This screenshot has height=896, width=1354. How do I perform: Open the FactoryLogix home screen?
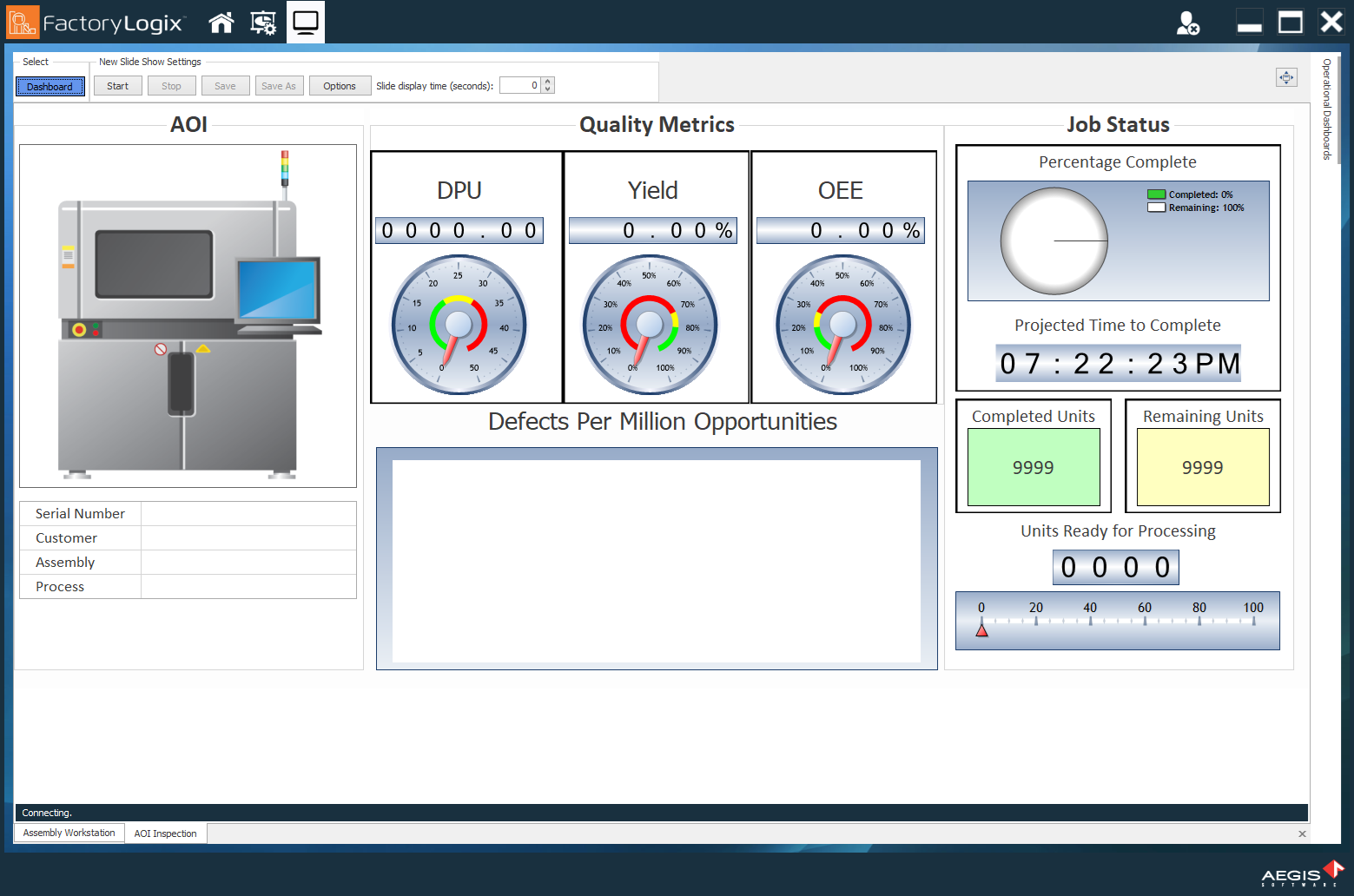(x=221, y=22)
